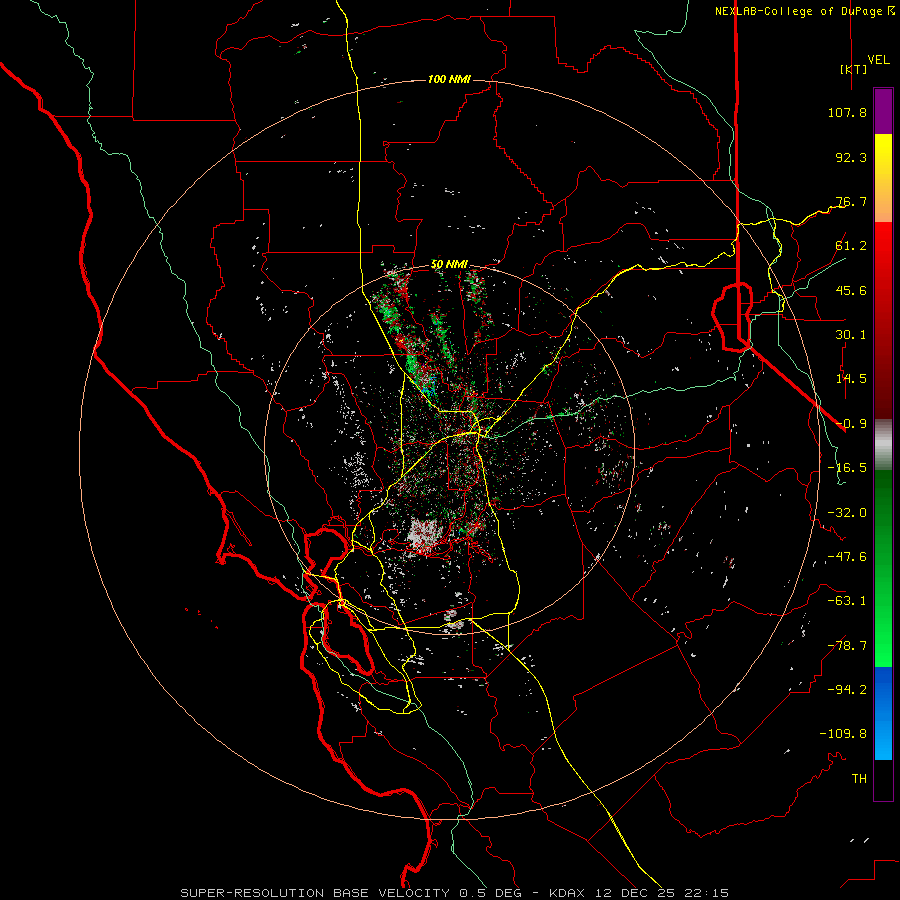This screenshot has height=900, width=900.
Task: Select the 30.1 velocity scale value
Action: [851, 335]
